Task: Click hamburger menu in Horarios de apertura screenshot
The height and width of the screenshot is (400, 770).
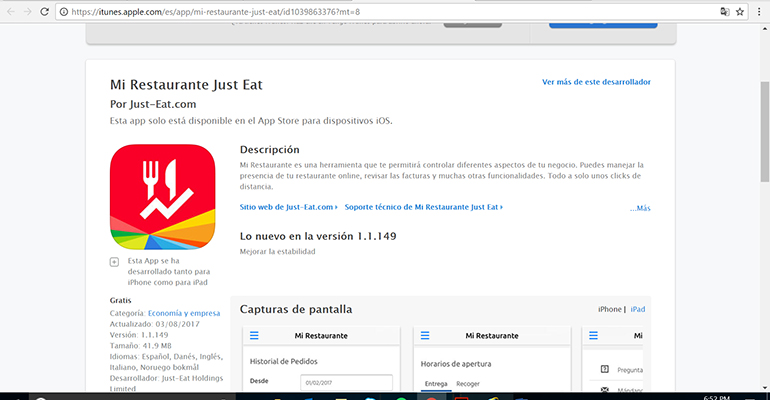Action: point(425,336)
